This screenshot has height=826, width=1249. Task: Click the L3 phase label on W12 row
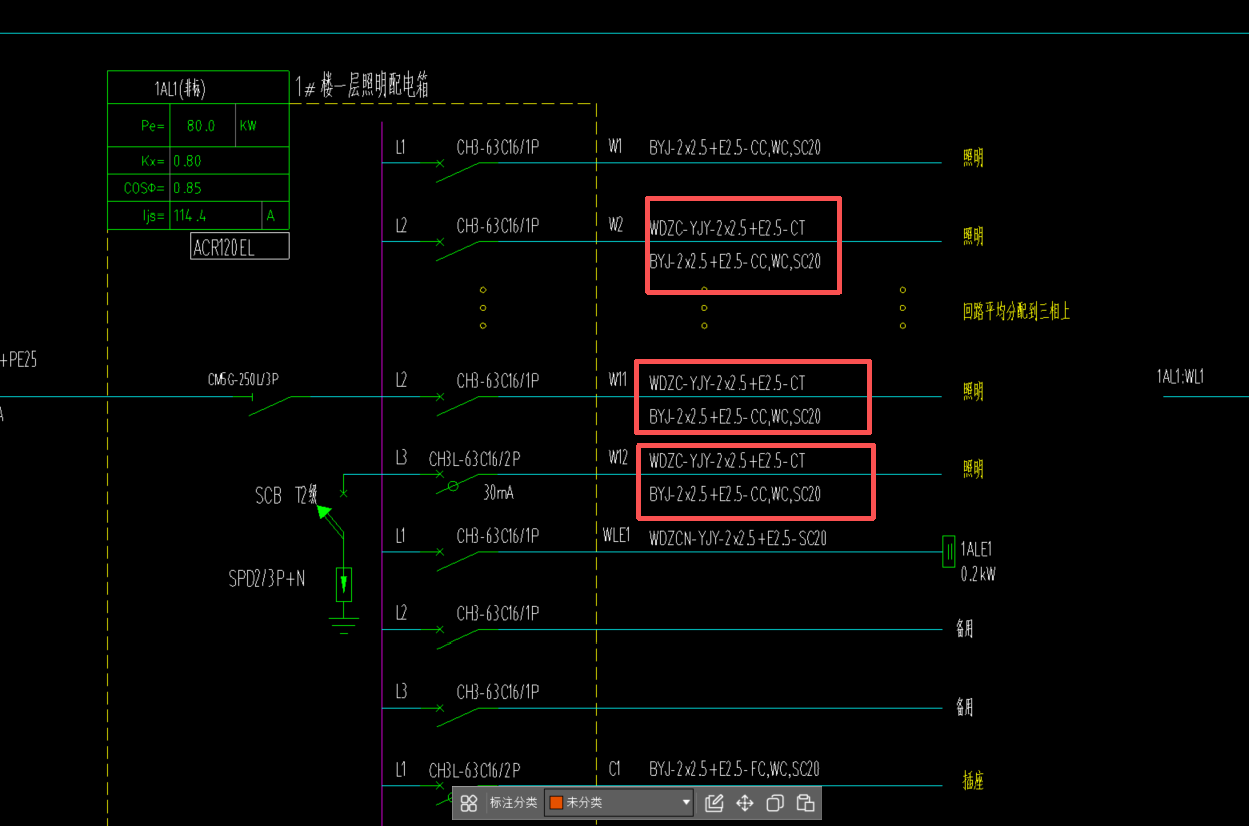[401, 458]
